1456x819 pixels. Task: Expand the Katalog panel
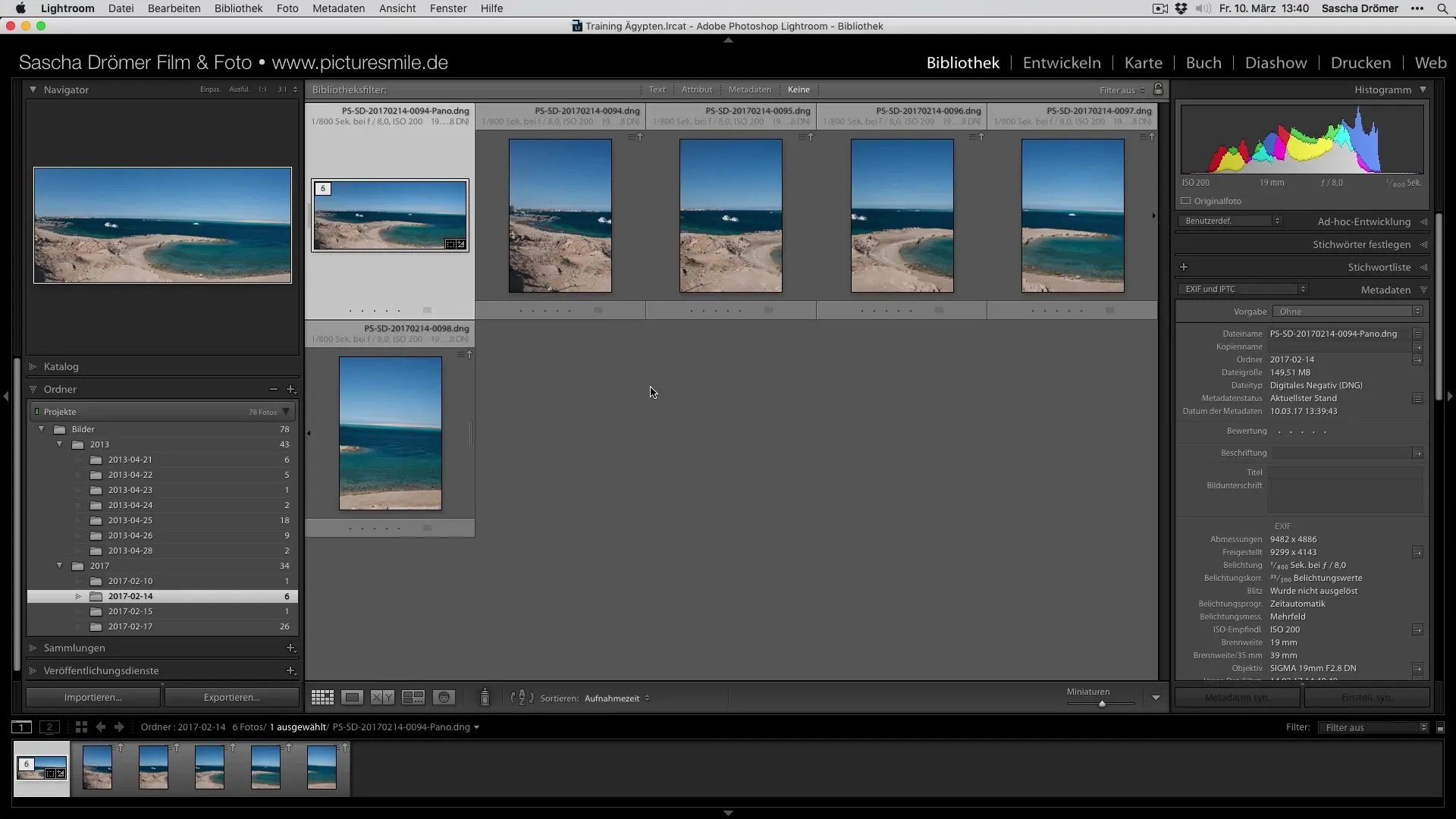point(33,366)
